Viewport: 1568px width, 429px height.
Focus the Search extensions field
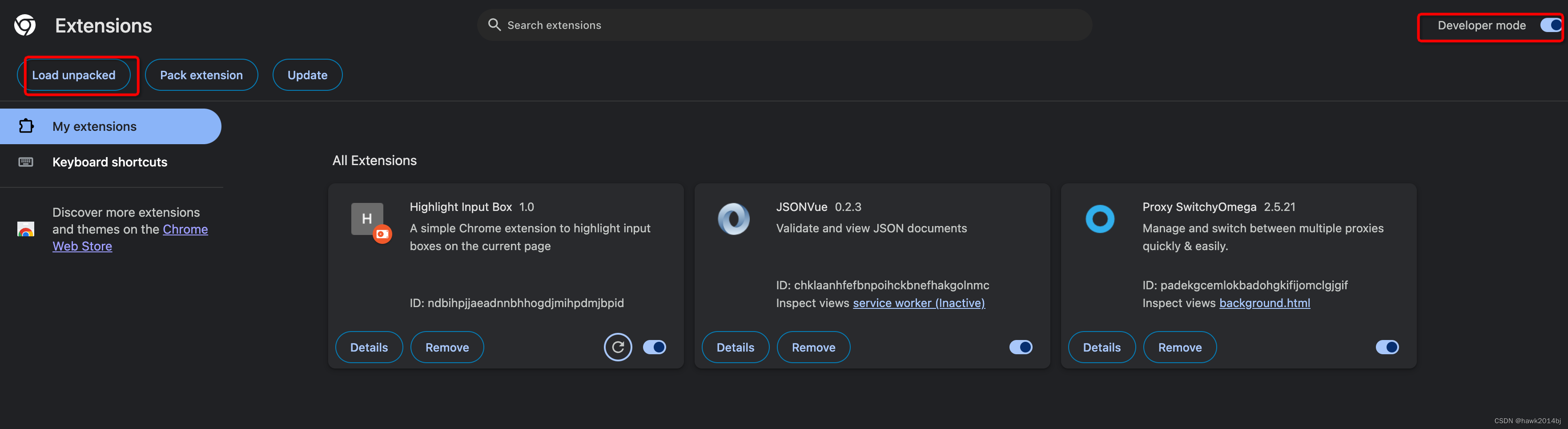[x=784, y=25]
